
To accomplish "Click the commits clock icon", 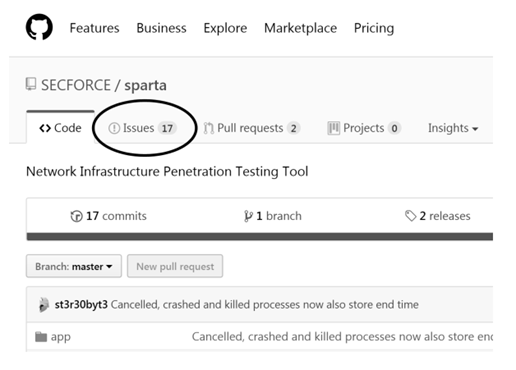I will pyautogui.click(x=76, y=216).
